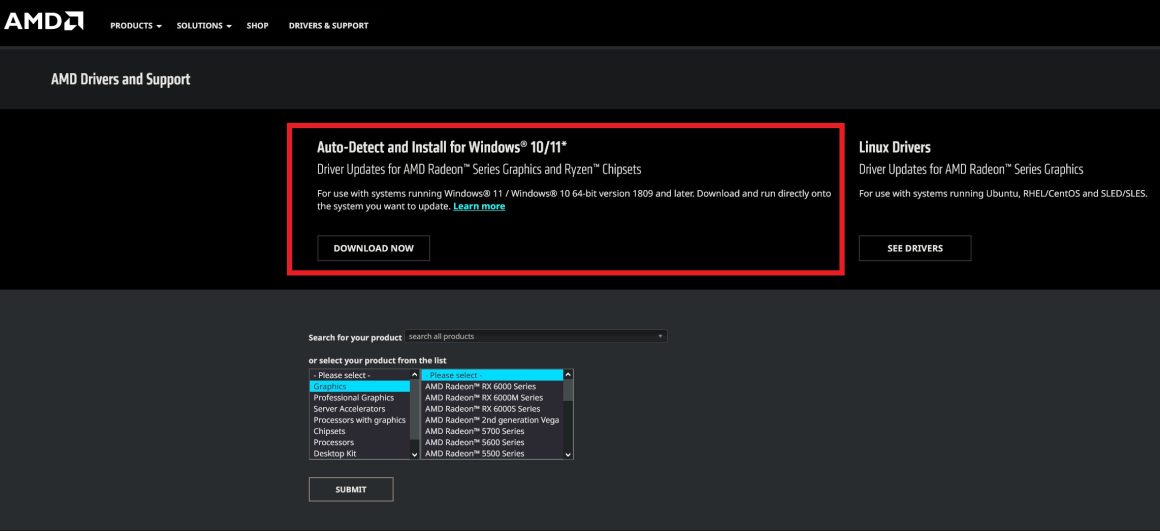The image size is (1160, 531).
Task: Select the first list's Please select entry
Action: [360, 376]
